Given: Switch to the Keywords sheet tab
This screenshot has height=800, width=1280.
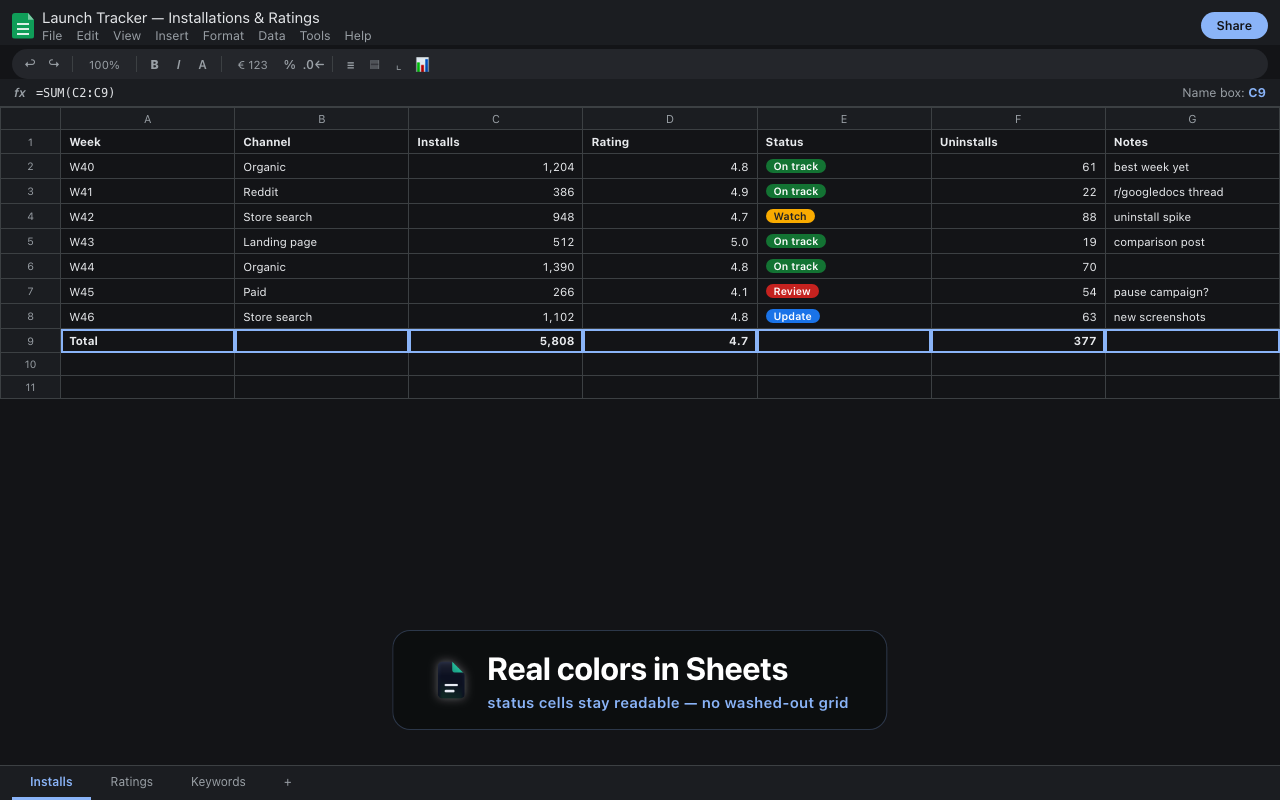Looking at the screenshot, I should coord(218,782).
